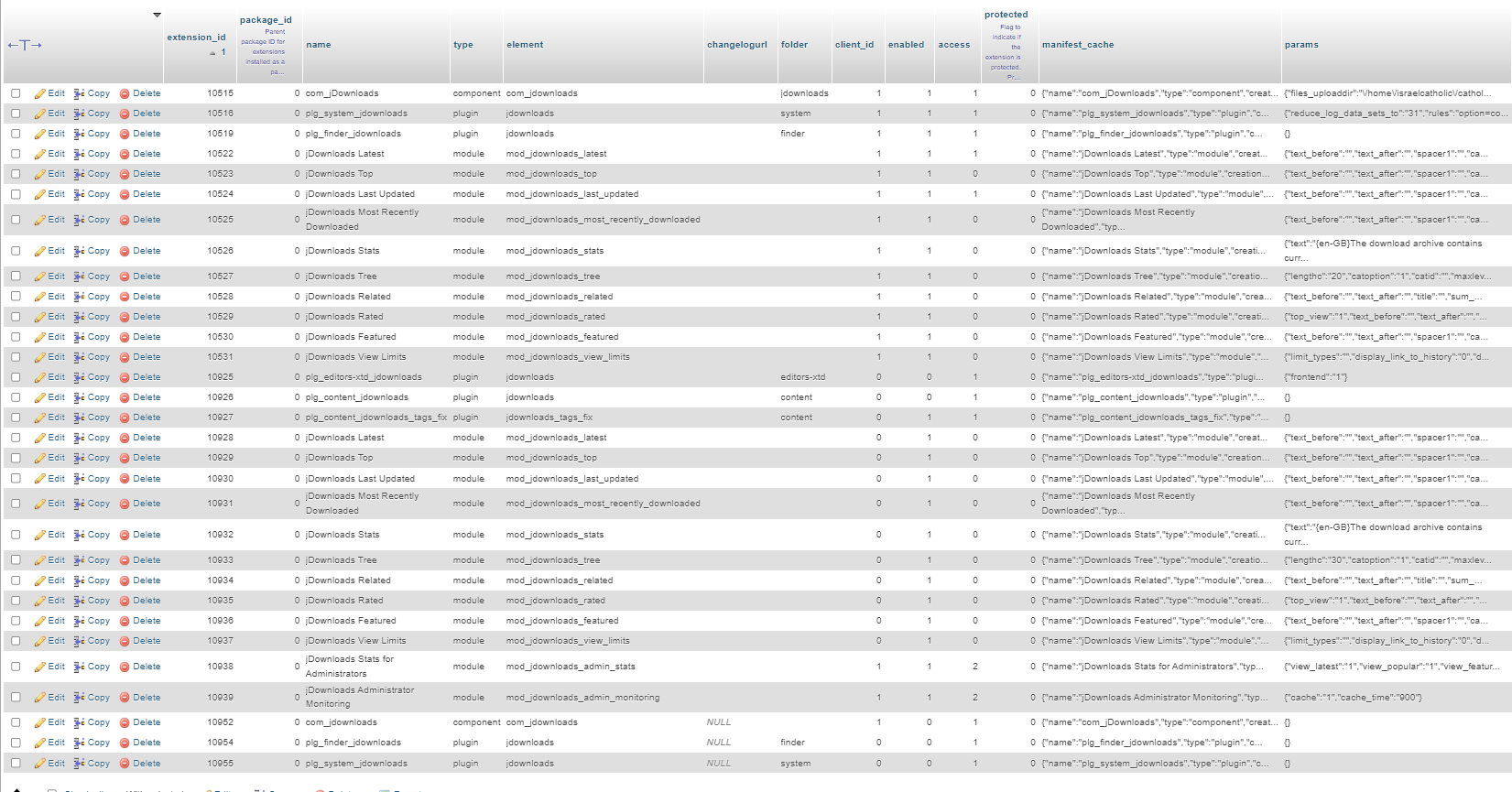The image size is (1512, 792).
Task: Click the Edit pencil icon for row 10515
Action: tap(39, 93)
